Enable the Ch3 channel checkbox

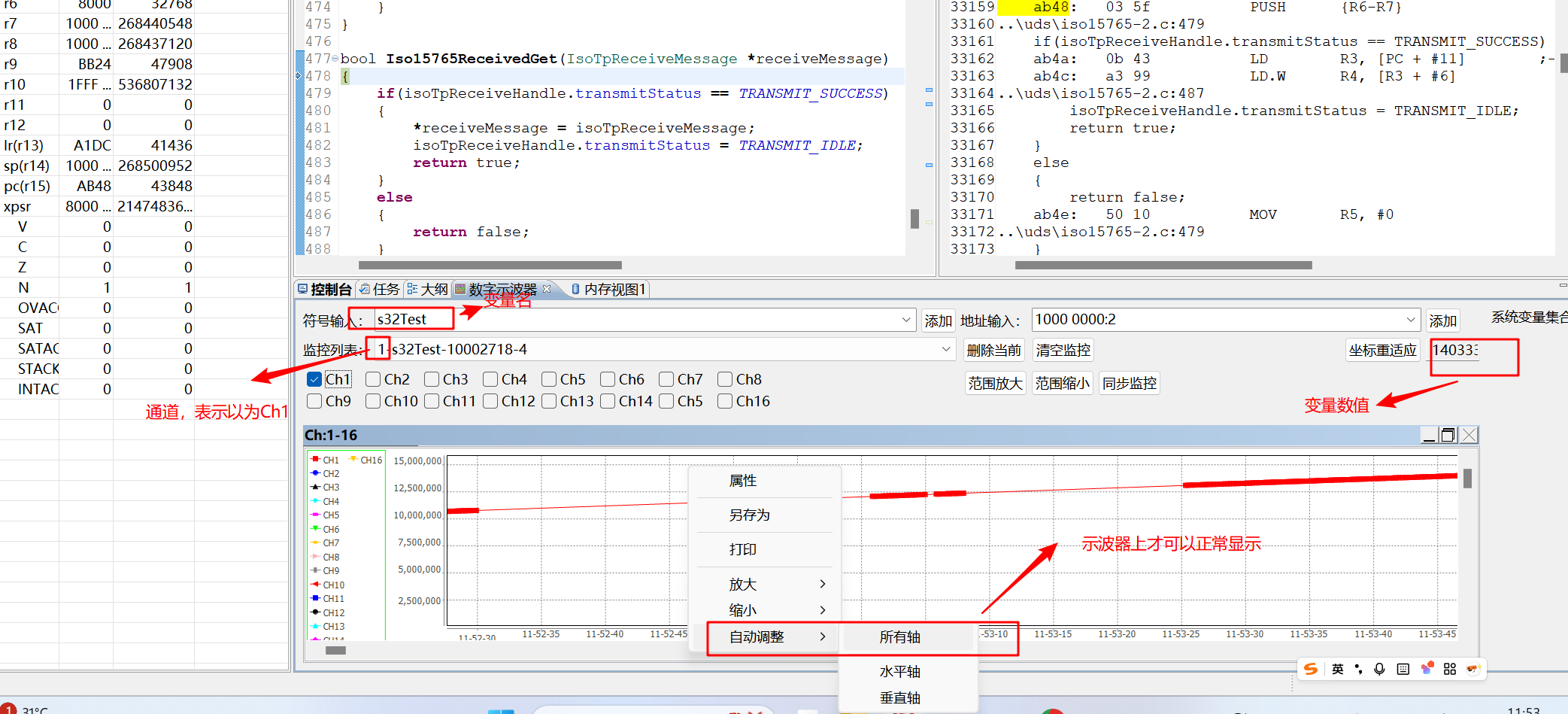(432, 379)
